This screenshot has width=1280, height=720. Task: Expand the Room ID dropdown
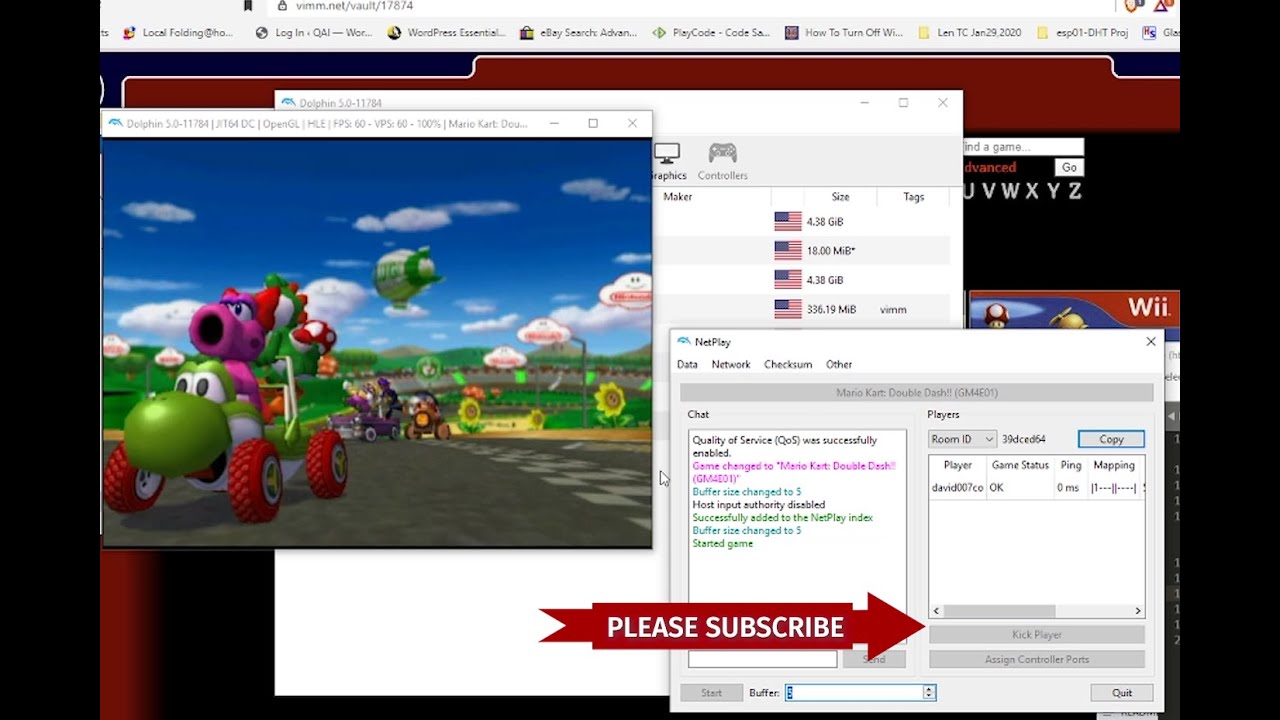click(x=962, y=439)
